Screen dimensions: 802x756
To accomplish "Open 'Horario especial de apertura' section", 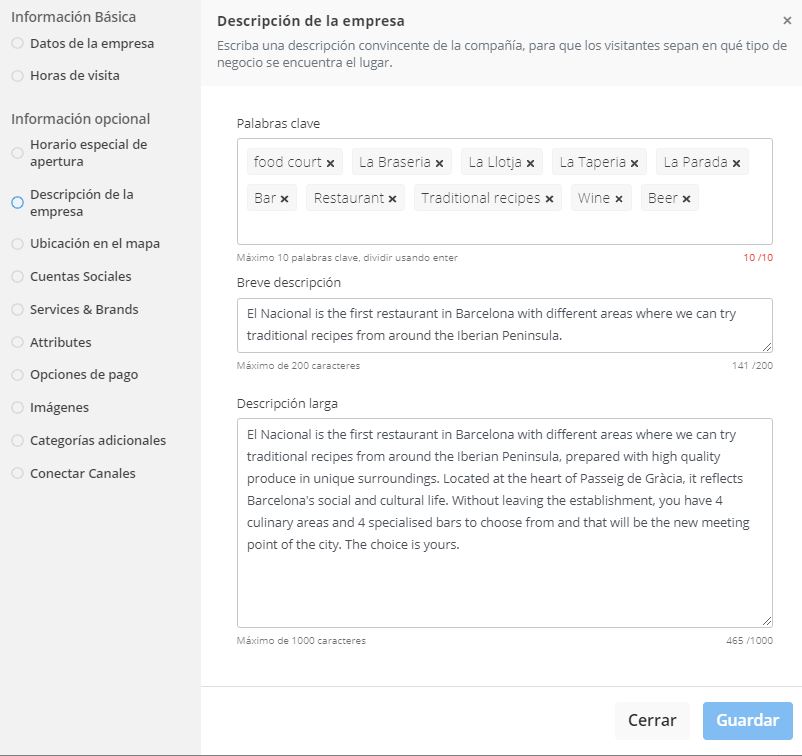I will (x=88, y=153).
